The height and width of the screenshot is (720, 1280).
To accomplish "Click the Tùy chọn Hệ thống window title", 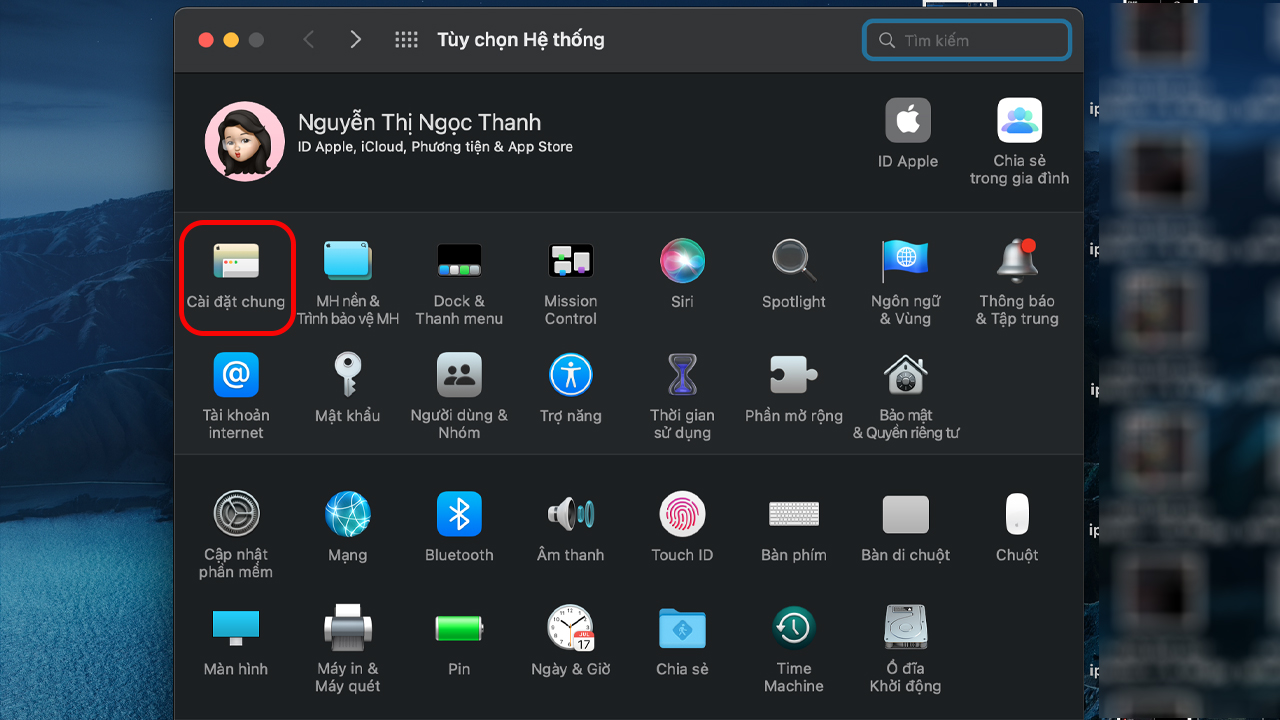I will tap(521, 40).
